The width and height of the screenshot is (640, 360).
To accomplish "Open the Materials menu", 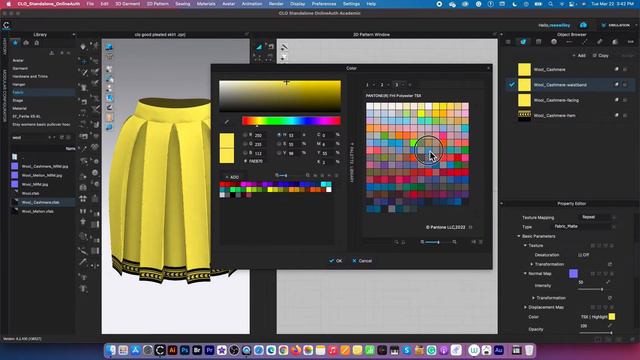I will (x=206, y=4).
